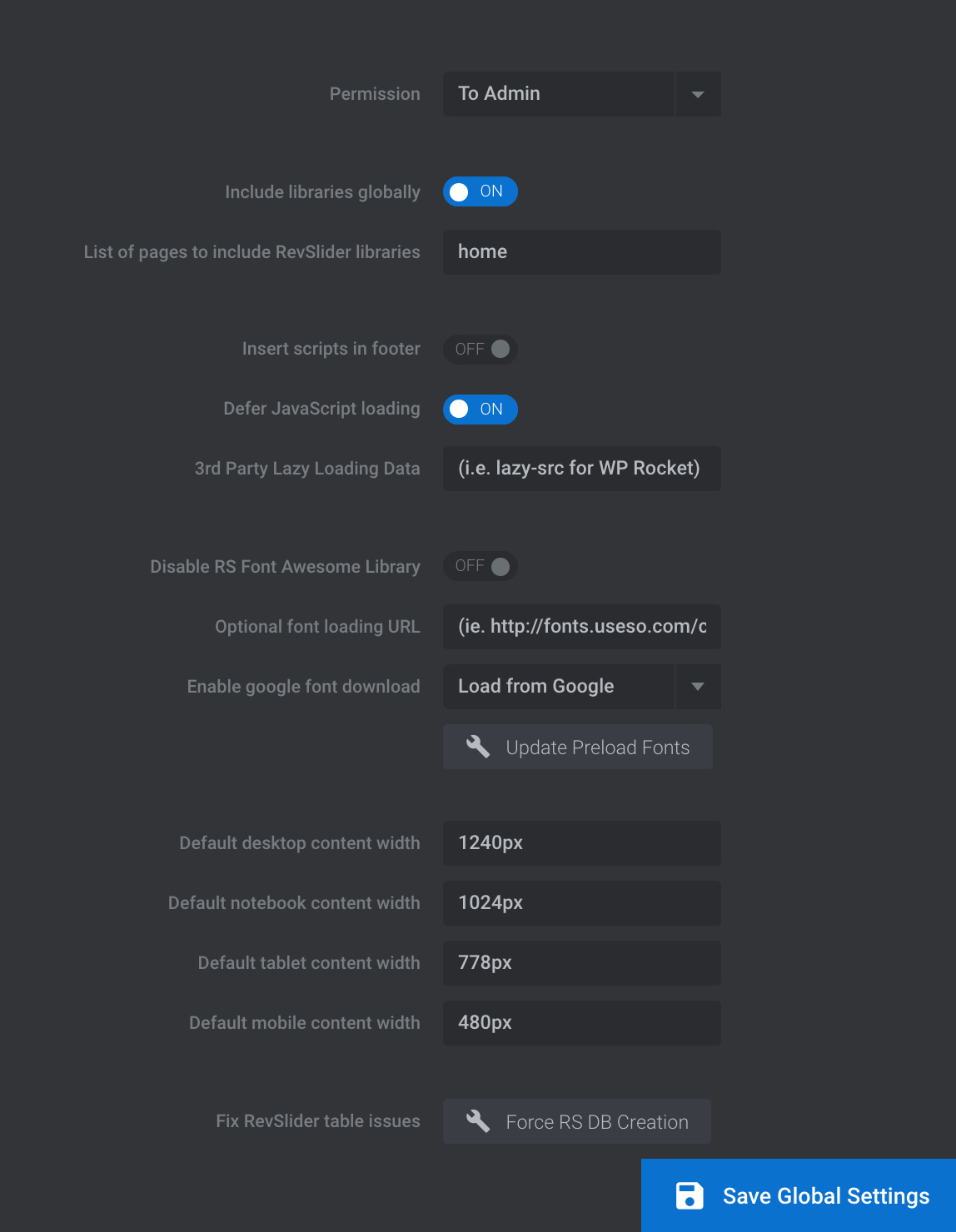Viewport: 956px width, 1232px height.
Task: Click the Optional font loading URL field
Action: coord(581,627)
